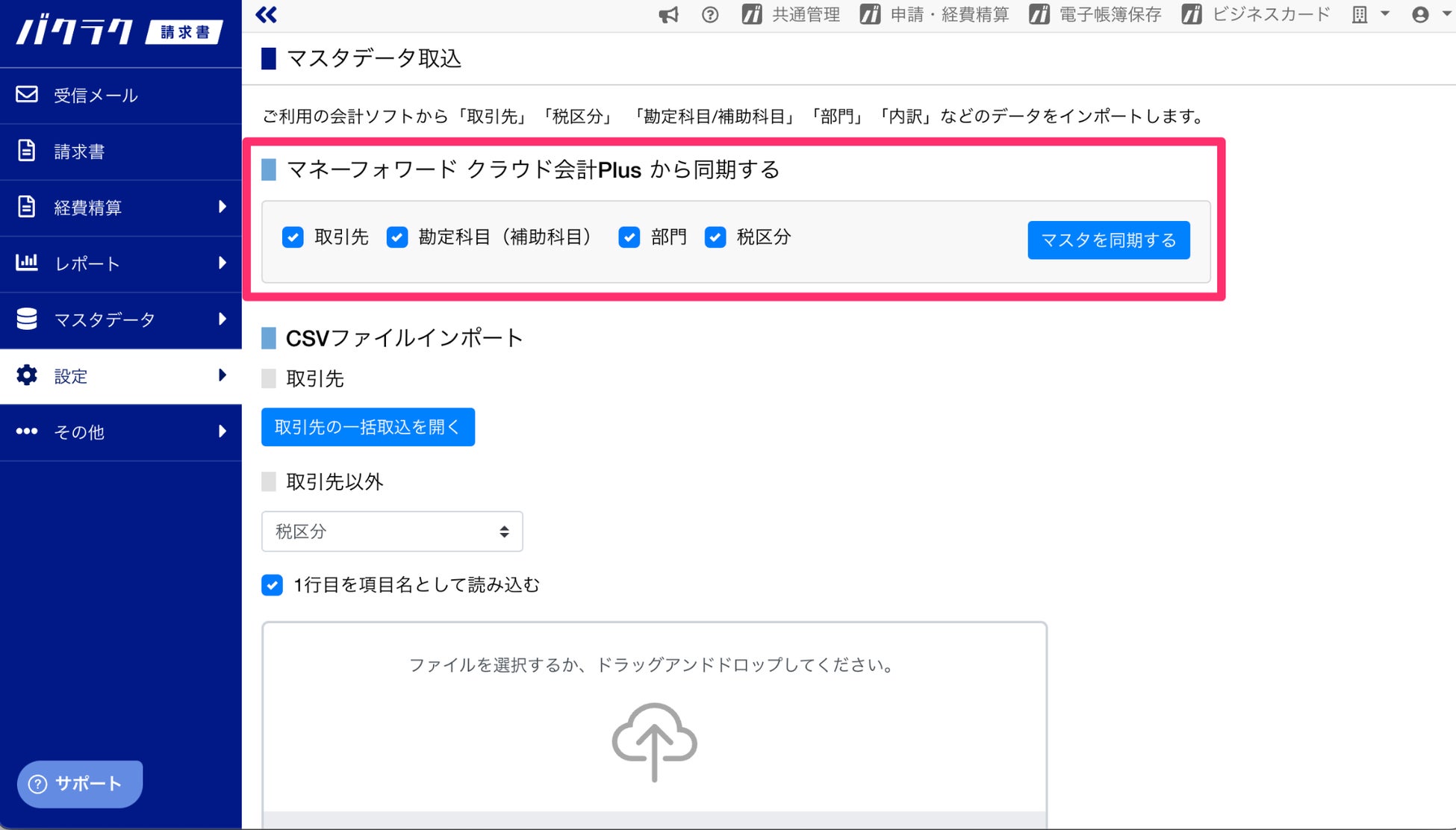1456x830 pixels.
Task: Click the gear icon for 設定
Action: 28,375
